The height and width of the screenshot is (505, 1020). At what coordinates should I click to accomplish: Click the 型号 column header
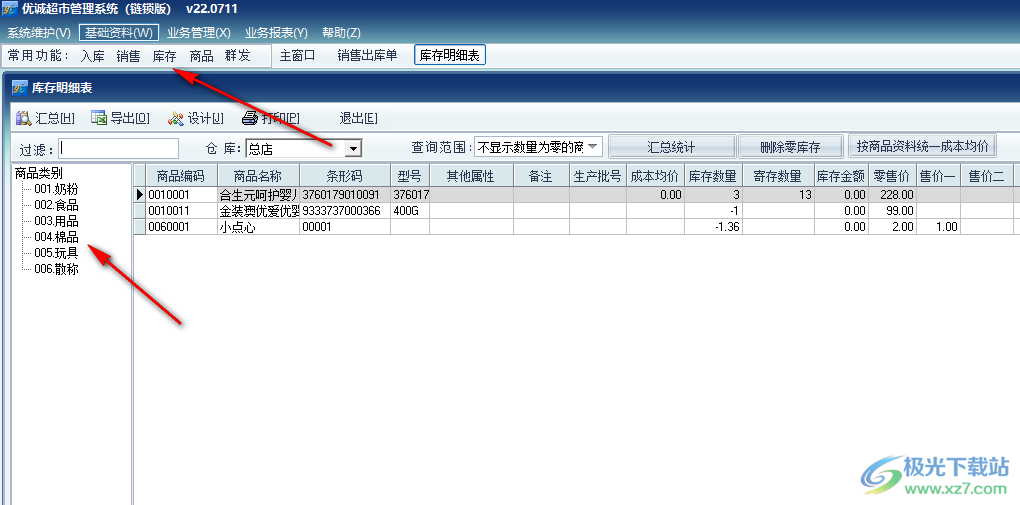tap(410, 176)
